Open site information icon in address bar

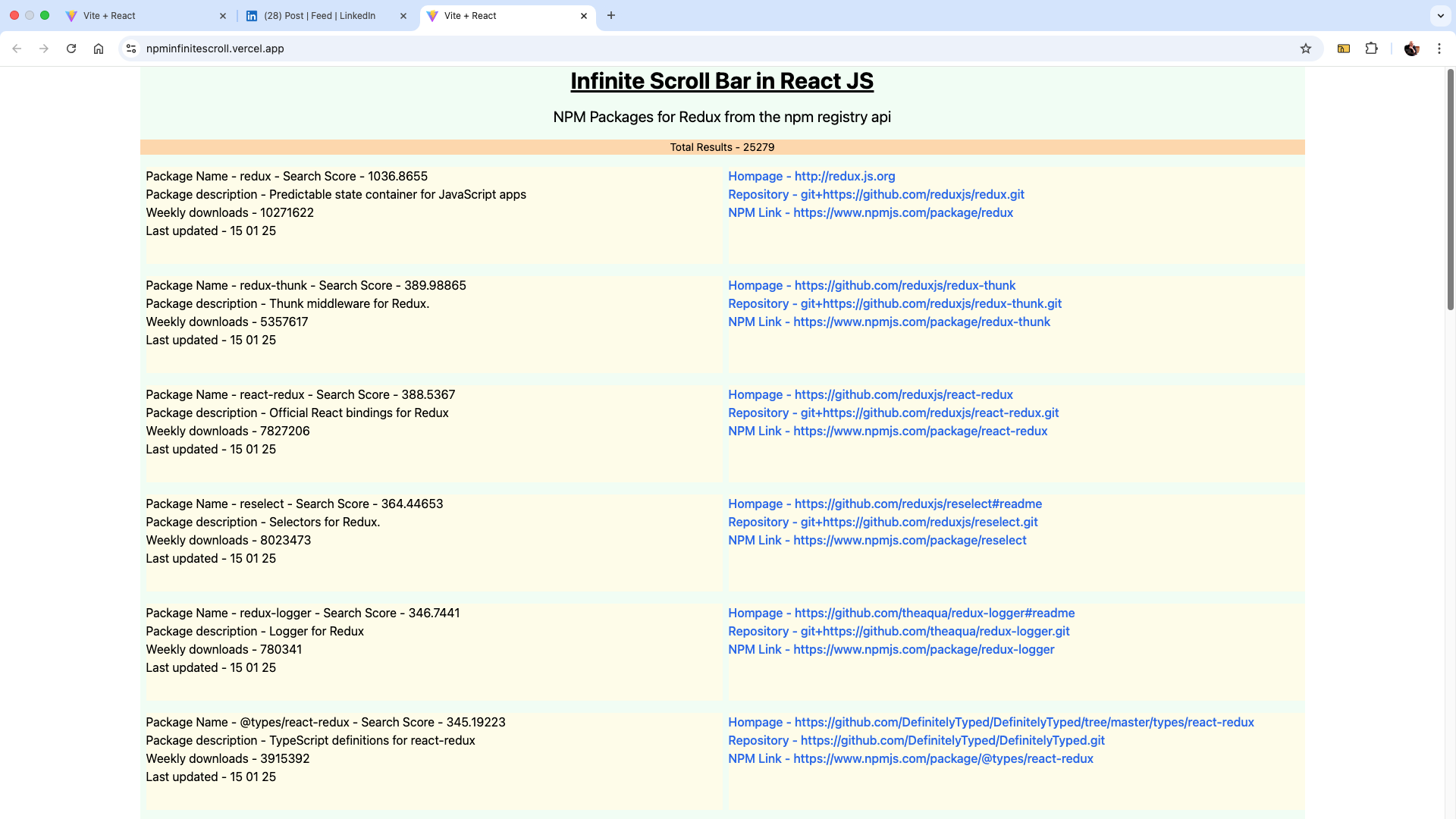tap(131, 49)
